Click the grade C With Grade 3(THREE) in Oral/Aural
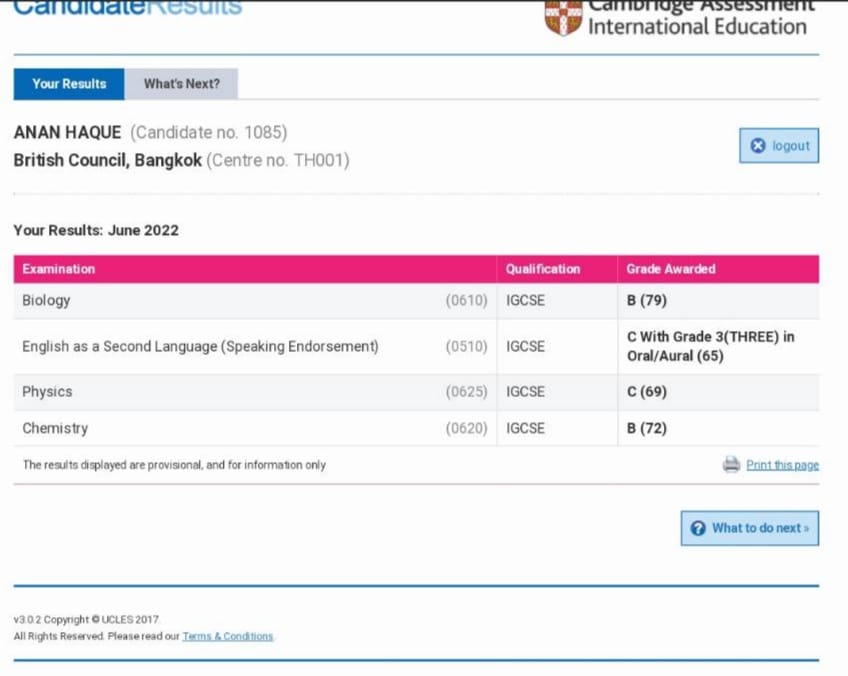 pyautogui.click(x=711, y=347)
